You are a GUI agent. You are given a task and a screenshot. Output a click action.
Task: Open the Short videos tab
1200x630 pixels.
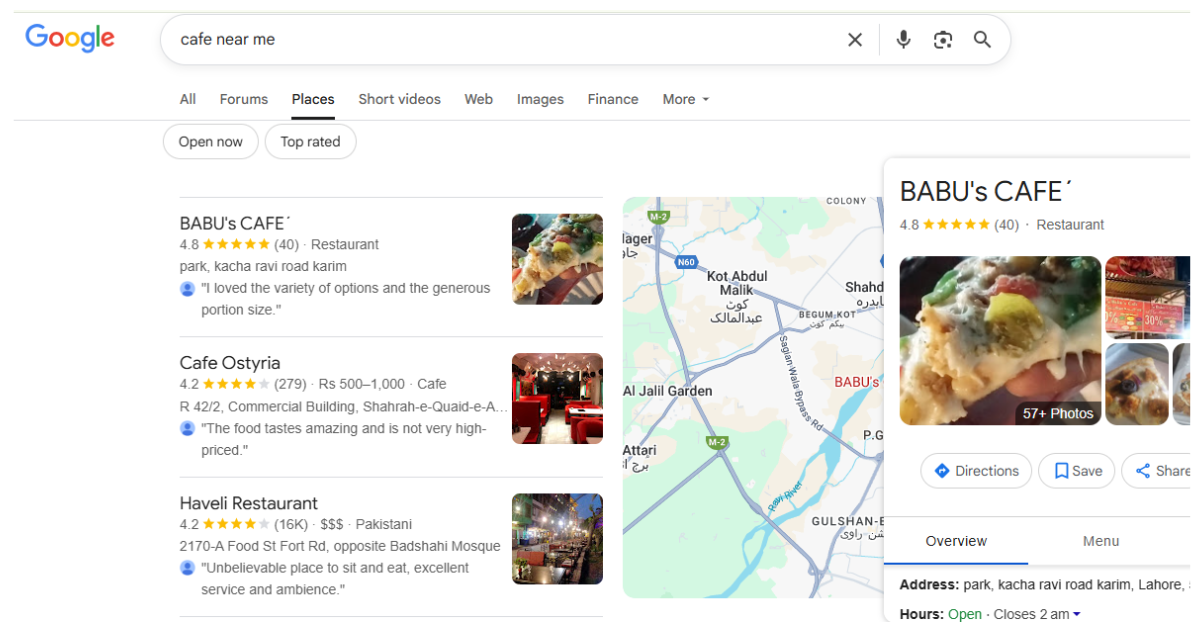[x=399, y=99]
